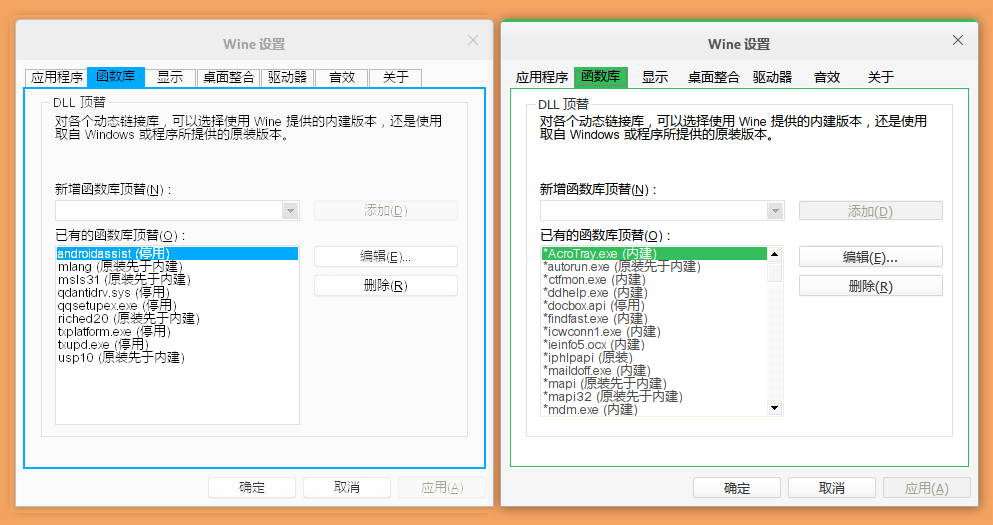
Task: Confirm with 确定 in left window
Action: (x=252, y=488)
